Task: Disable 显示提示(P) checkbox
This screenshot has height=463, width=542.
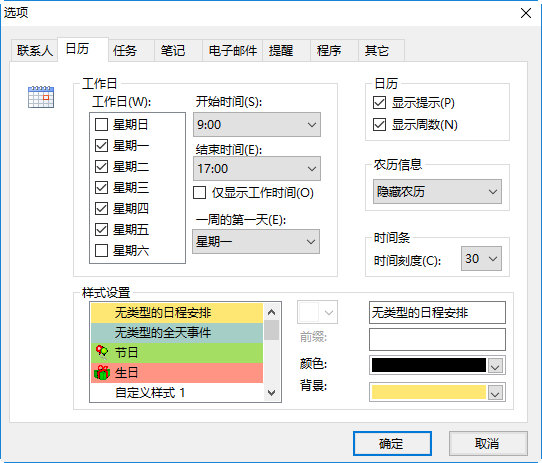Action: pyautogui.click(x=379, y=103)
